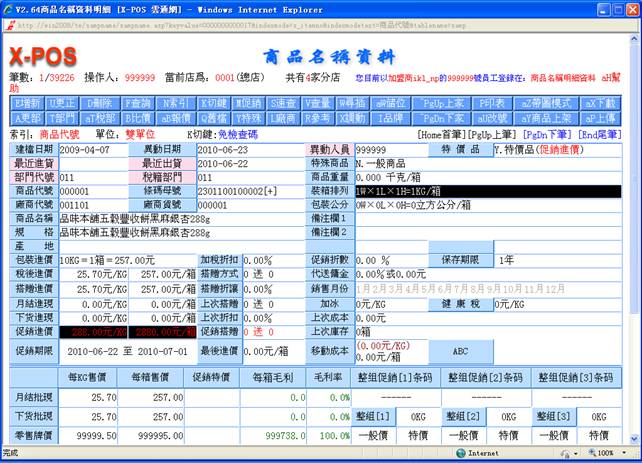The width and height of the screenshot is (642, 463).
Task: Click the 最近進貨 button
Action: pyautogui.click(x=34, y=163)
